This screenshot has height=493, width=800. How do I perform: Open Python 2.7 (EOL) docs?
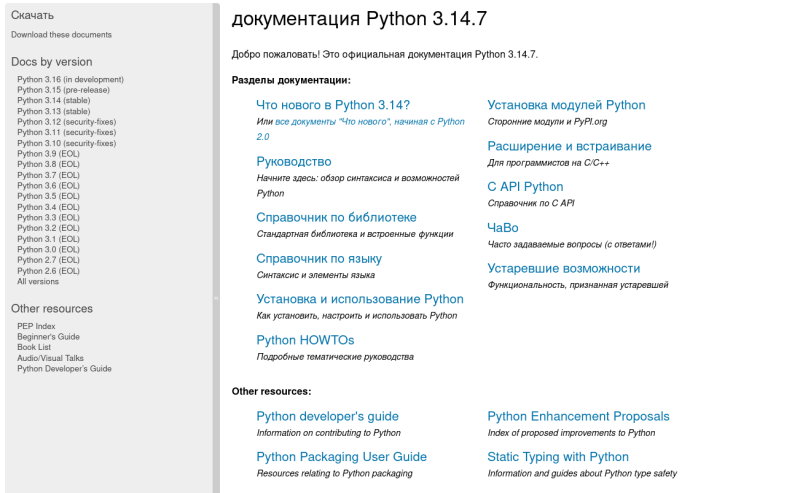48,260
